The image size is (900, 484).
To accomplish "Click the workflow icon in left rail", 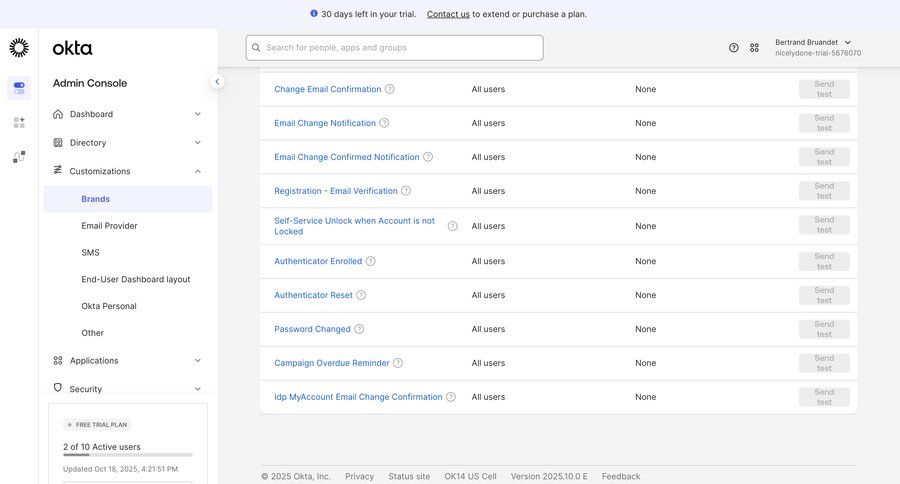I will coord(19,157).
